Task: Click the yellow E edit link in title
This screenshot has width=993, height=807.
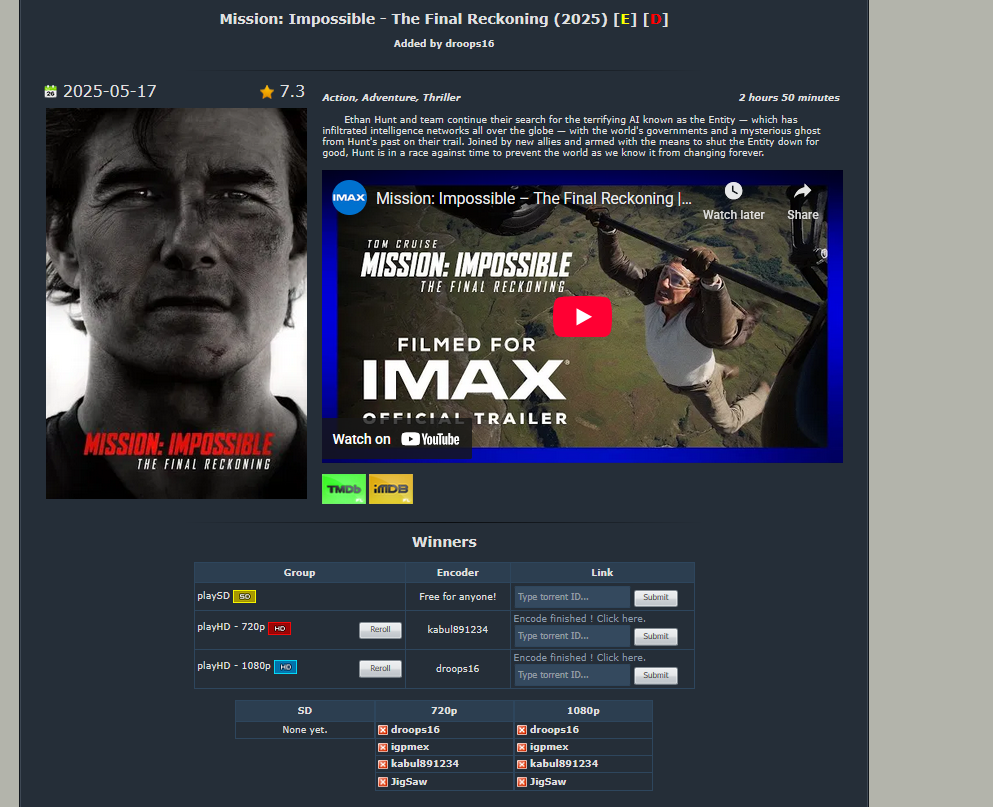Action: click(625, 19)
